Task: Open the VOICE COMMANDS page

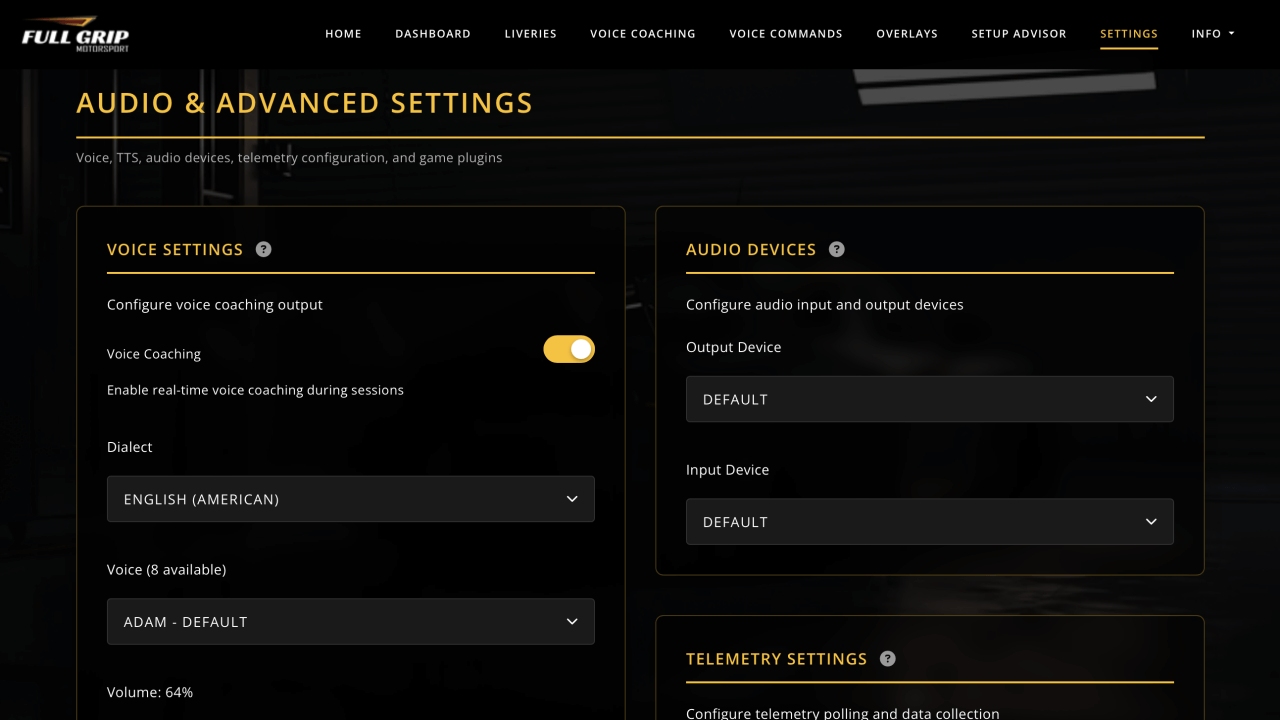Action: point(786,33)
